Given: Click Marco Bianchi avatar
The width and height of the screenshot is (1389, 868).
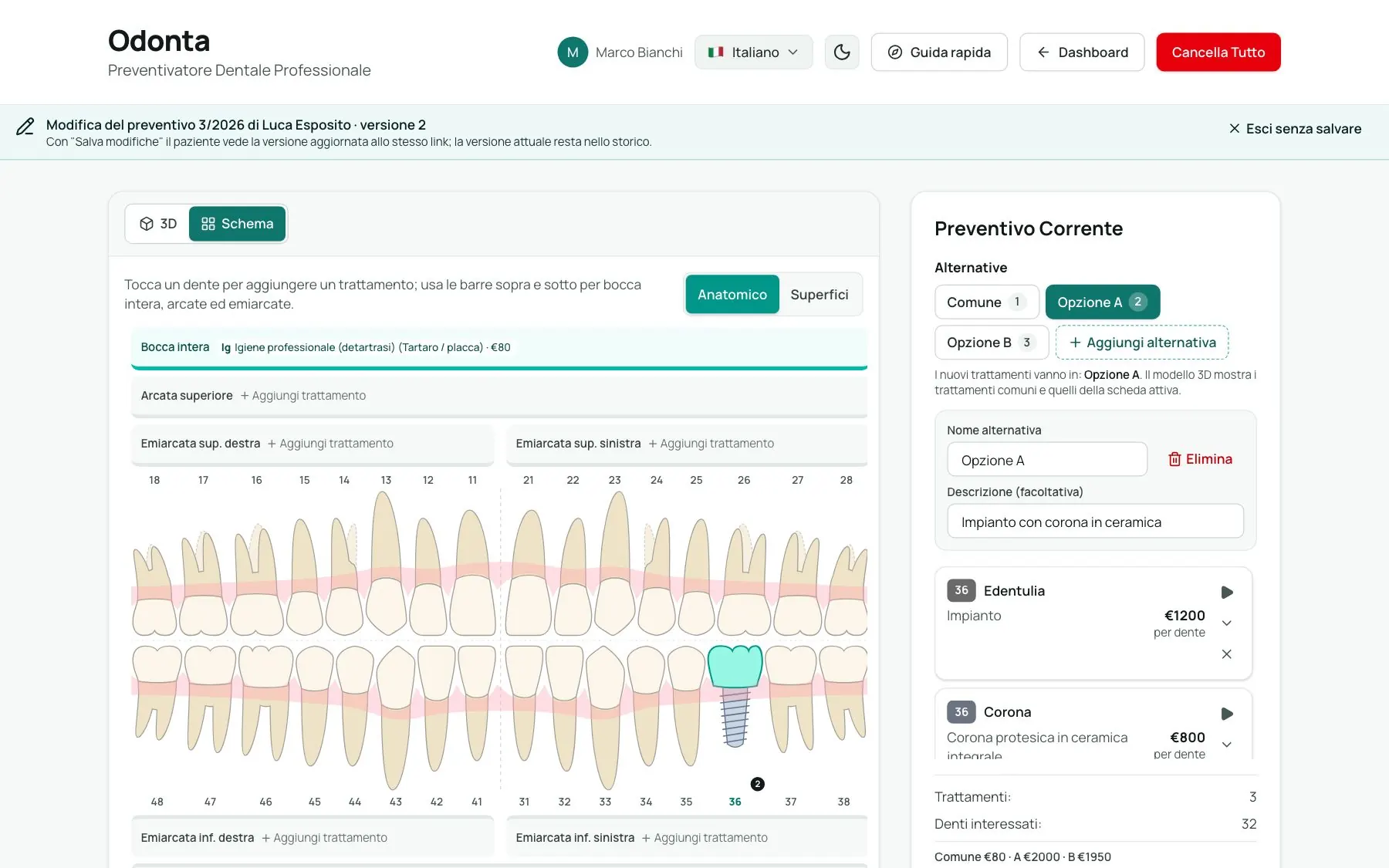Looking at the screenshot, I should tap(573, 52).
